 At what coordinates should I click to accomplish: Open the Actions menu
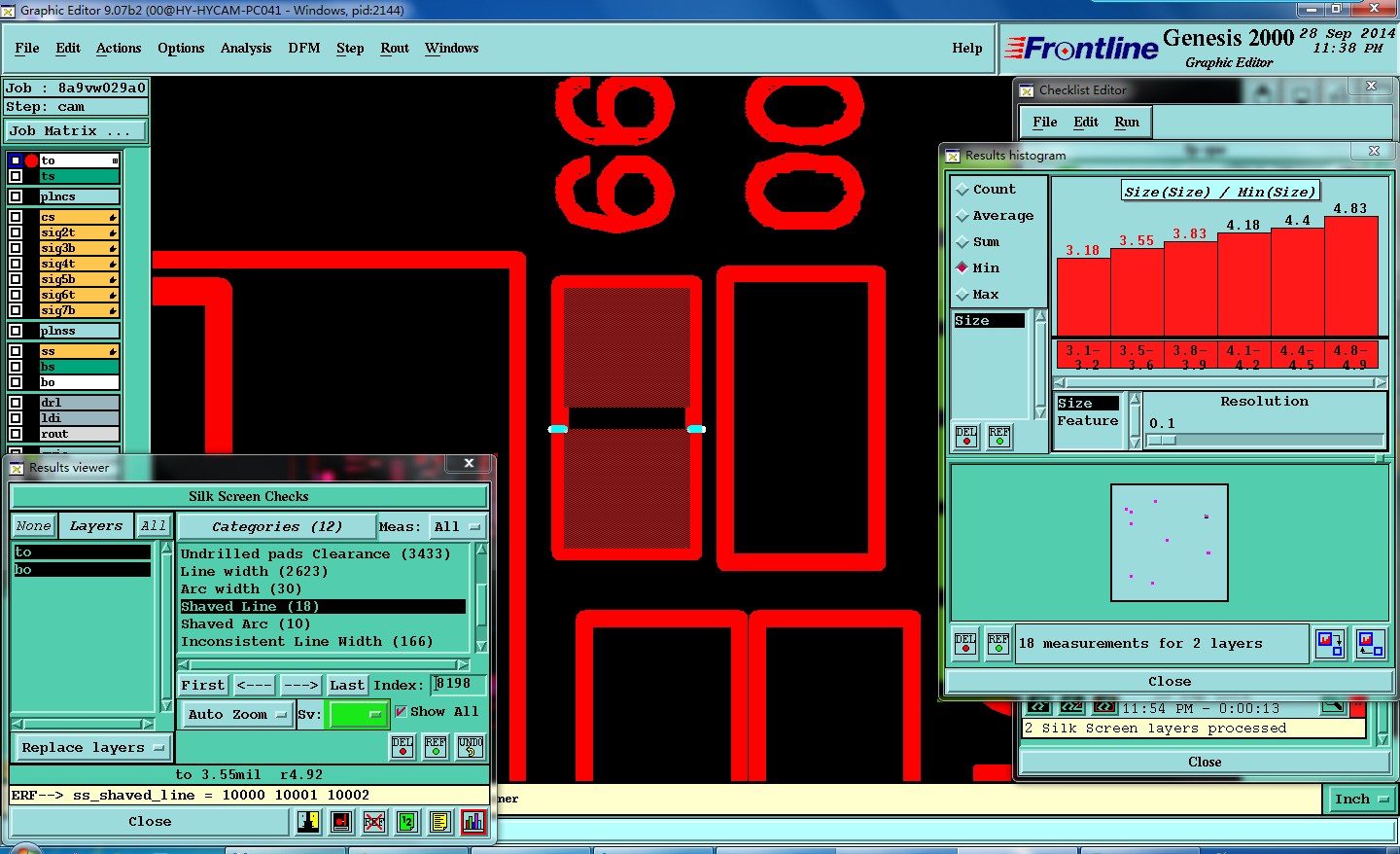click(x=119, y=48)
